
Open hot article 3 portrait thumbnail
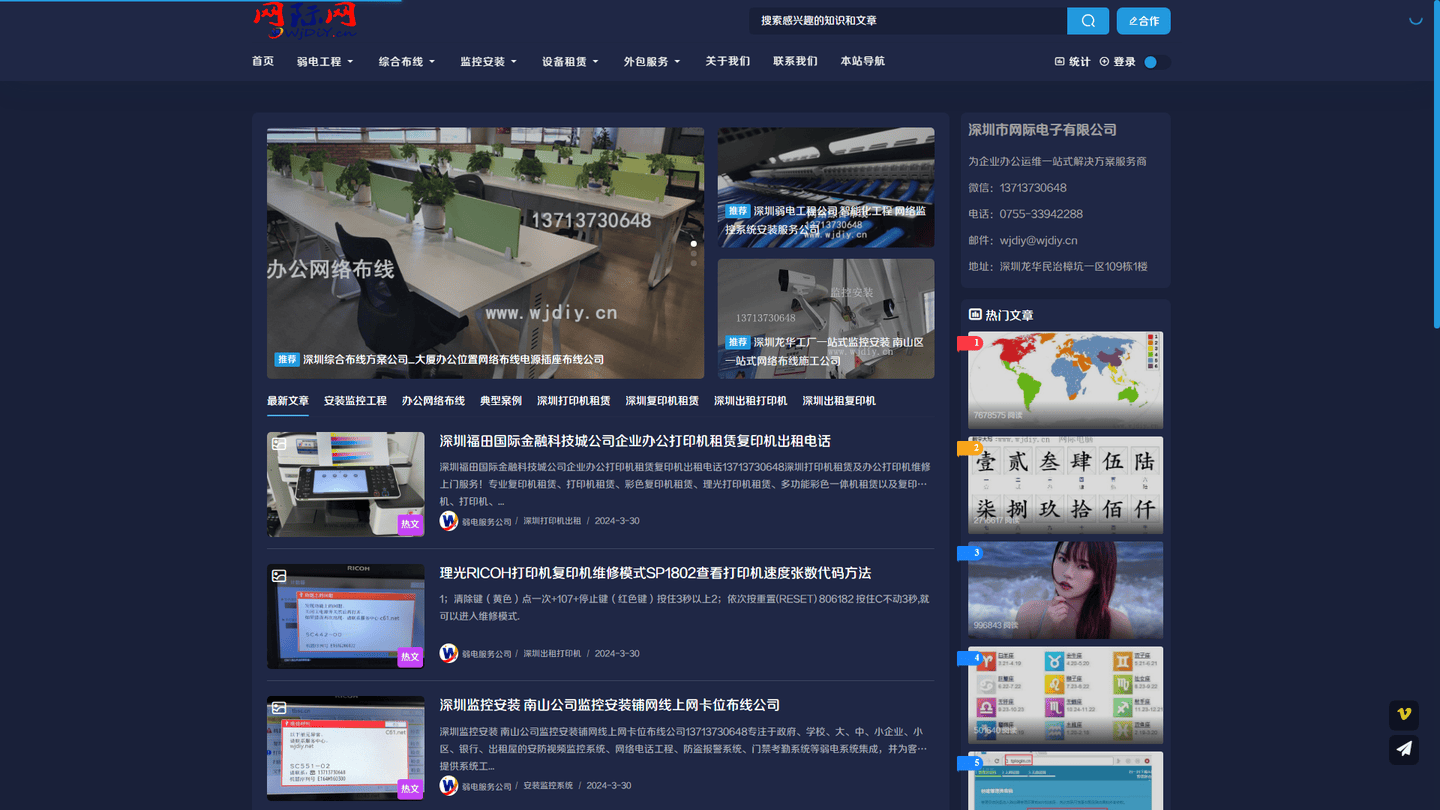[1065, 590]
